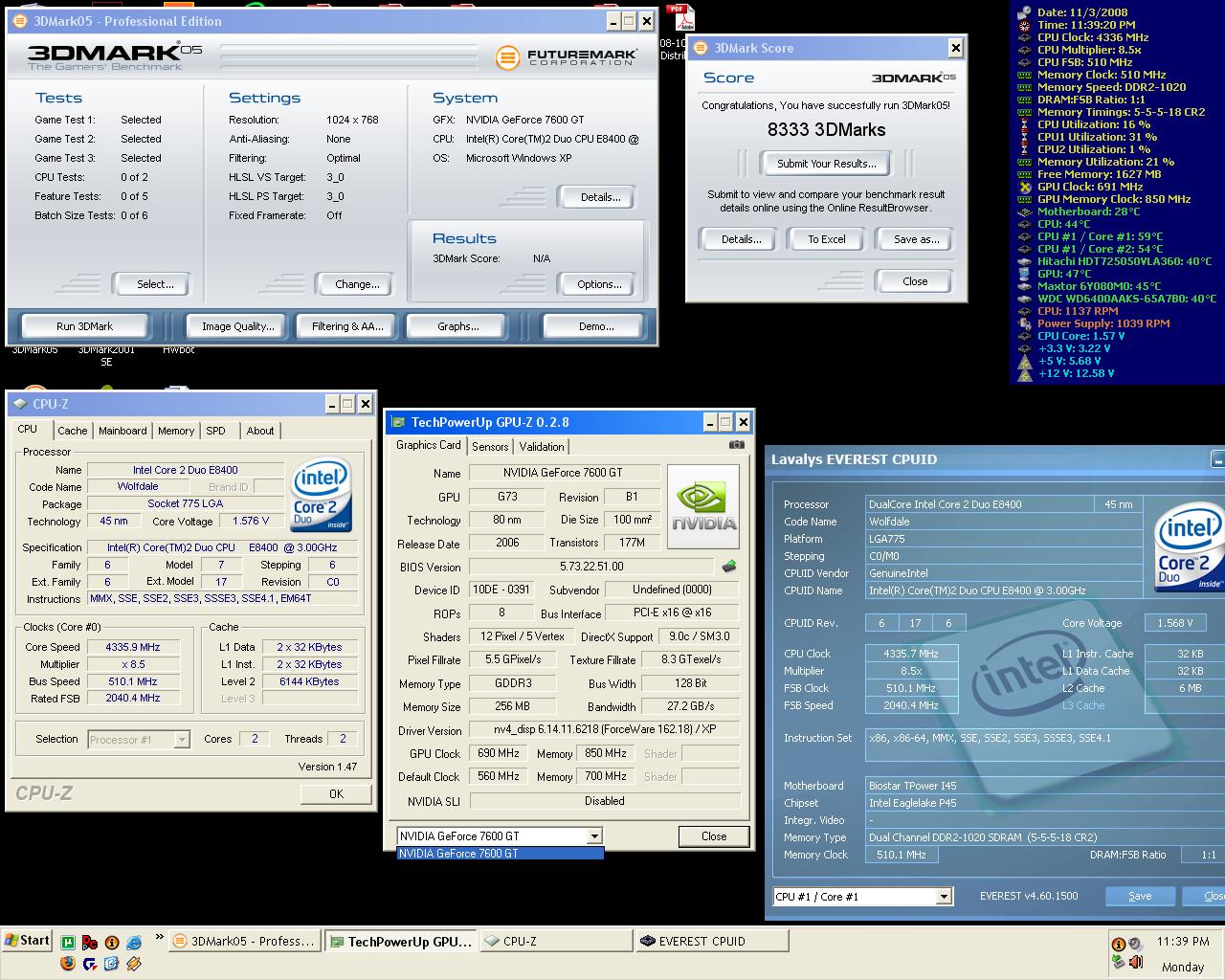Click red PC icon in quick launch

(x=90, y=943)
